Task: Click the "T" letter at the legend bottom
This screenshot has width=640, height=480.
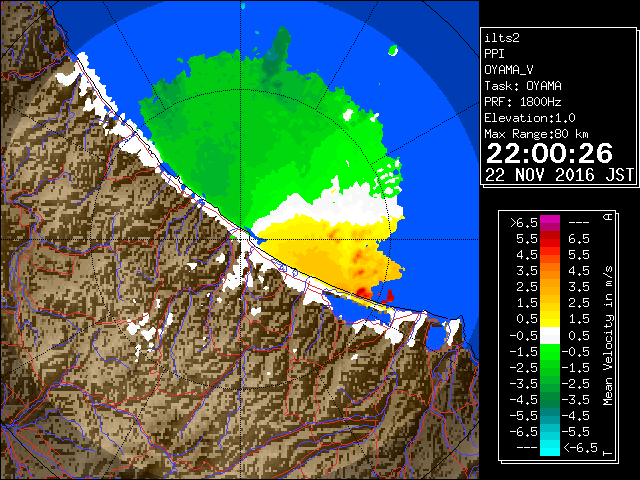Action: (608, 453)
